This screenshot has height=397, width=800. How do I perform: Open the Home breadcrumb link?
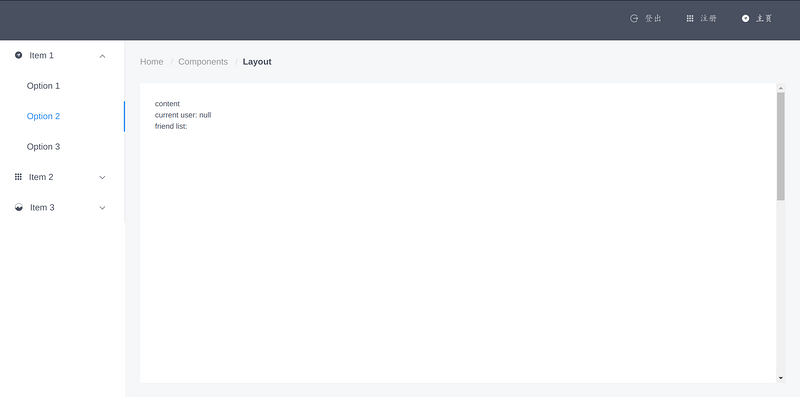(152, 62)
